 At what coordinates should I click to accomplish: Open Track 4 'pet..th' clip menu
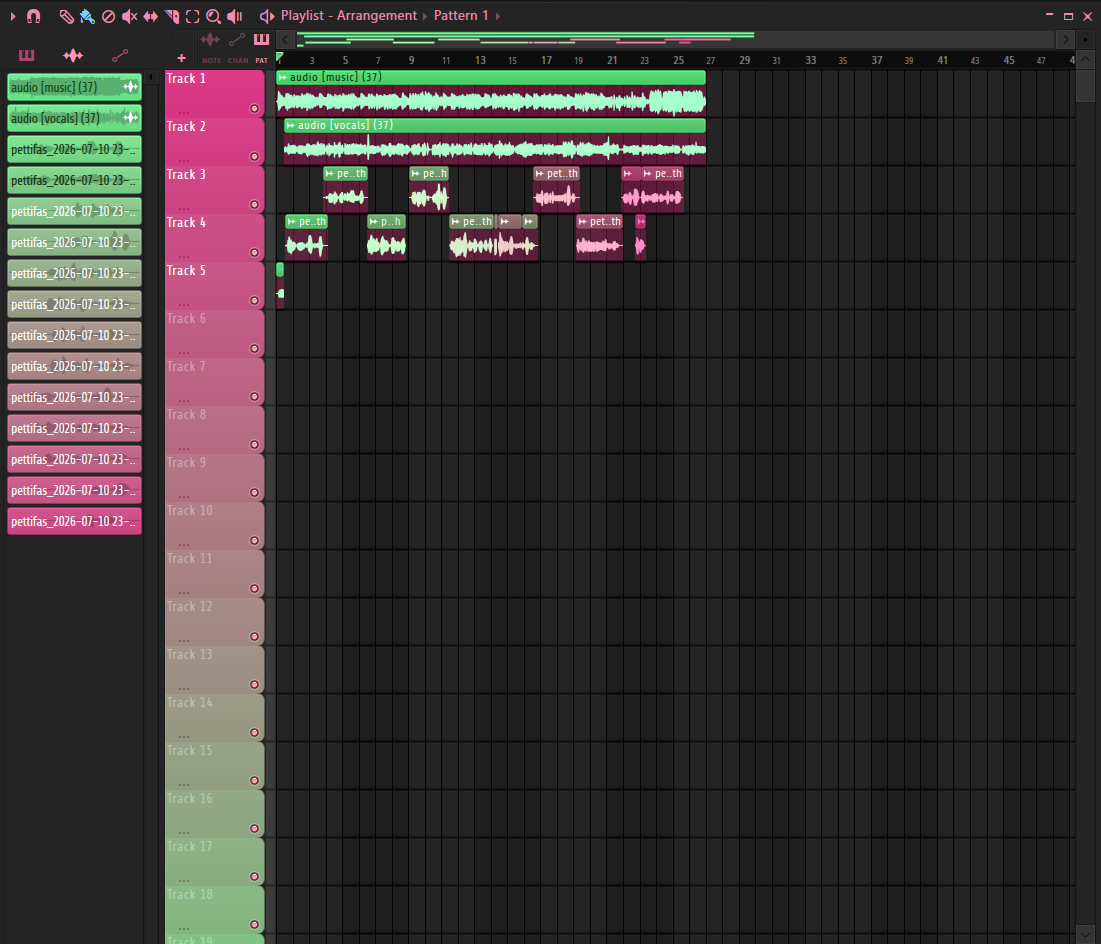582,221
